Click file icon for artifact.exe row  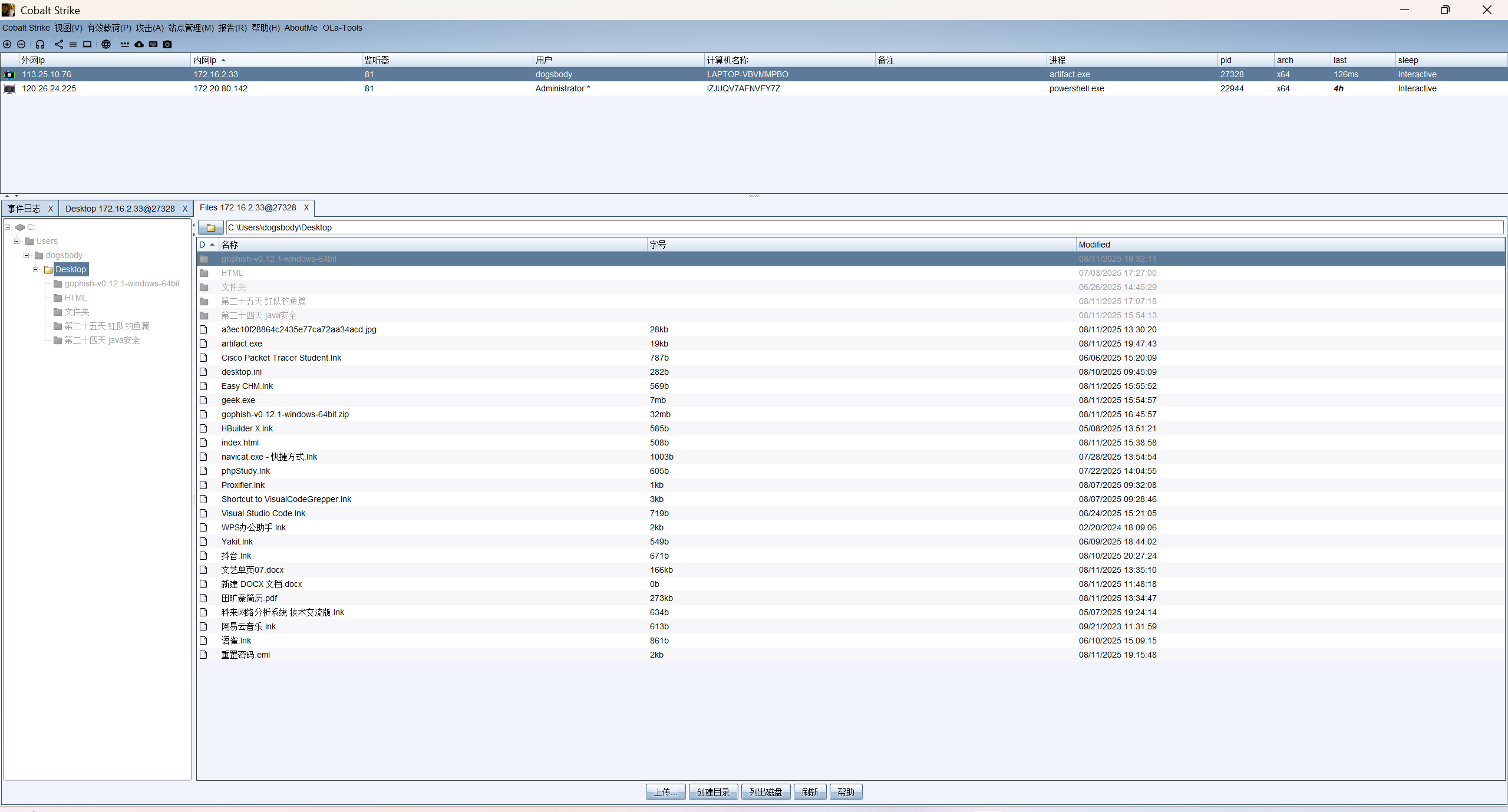point(203,344)
